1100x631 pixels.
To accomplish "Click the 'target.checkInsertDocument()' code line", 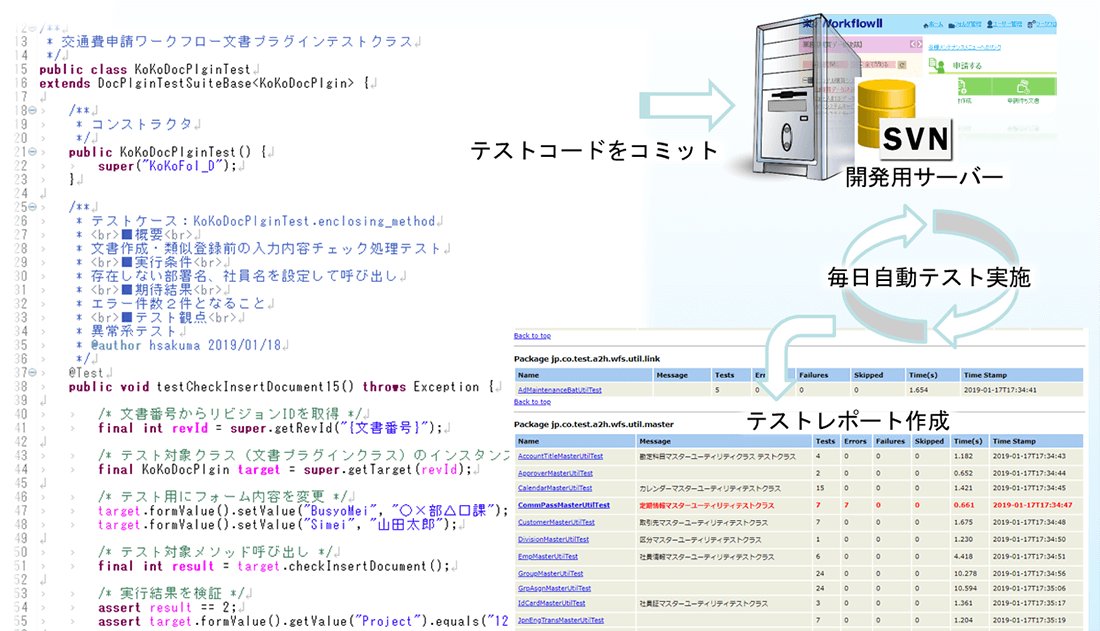I will (x=274, y=566).
